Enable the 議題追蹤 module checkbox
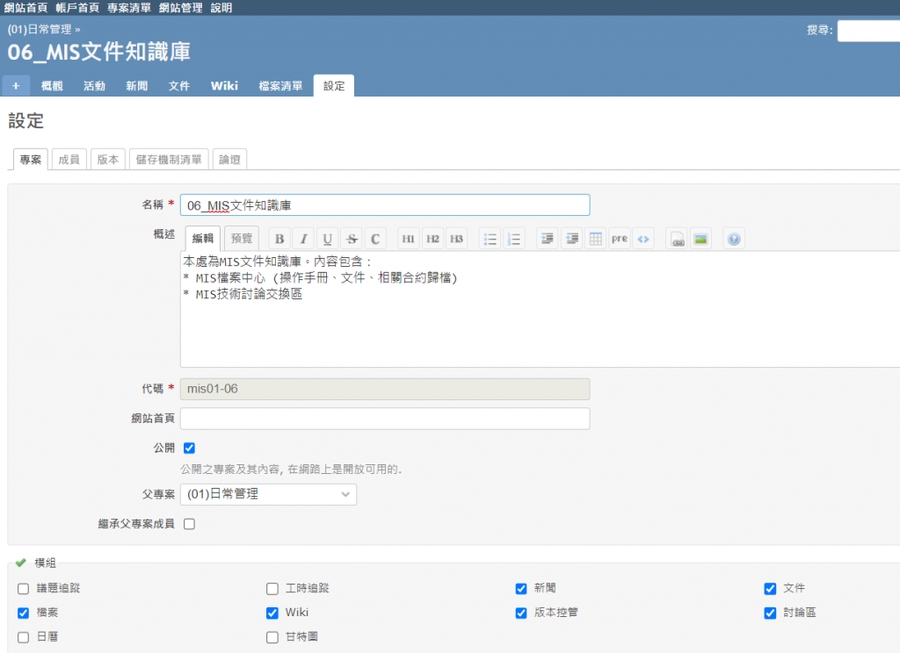Image resolution: width=900 pixels, height=653 pixels. coord(23,589)
